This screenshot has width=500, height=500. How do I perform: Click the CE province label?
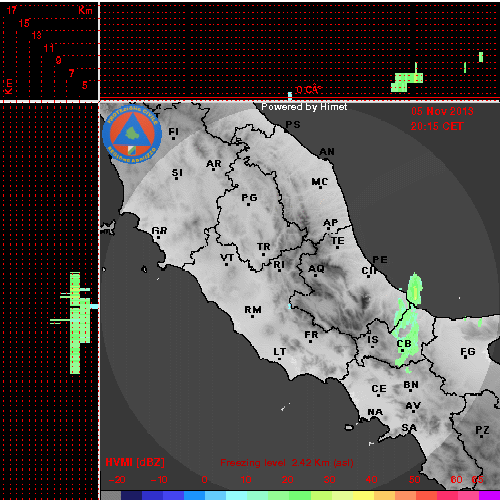(379, 389)
